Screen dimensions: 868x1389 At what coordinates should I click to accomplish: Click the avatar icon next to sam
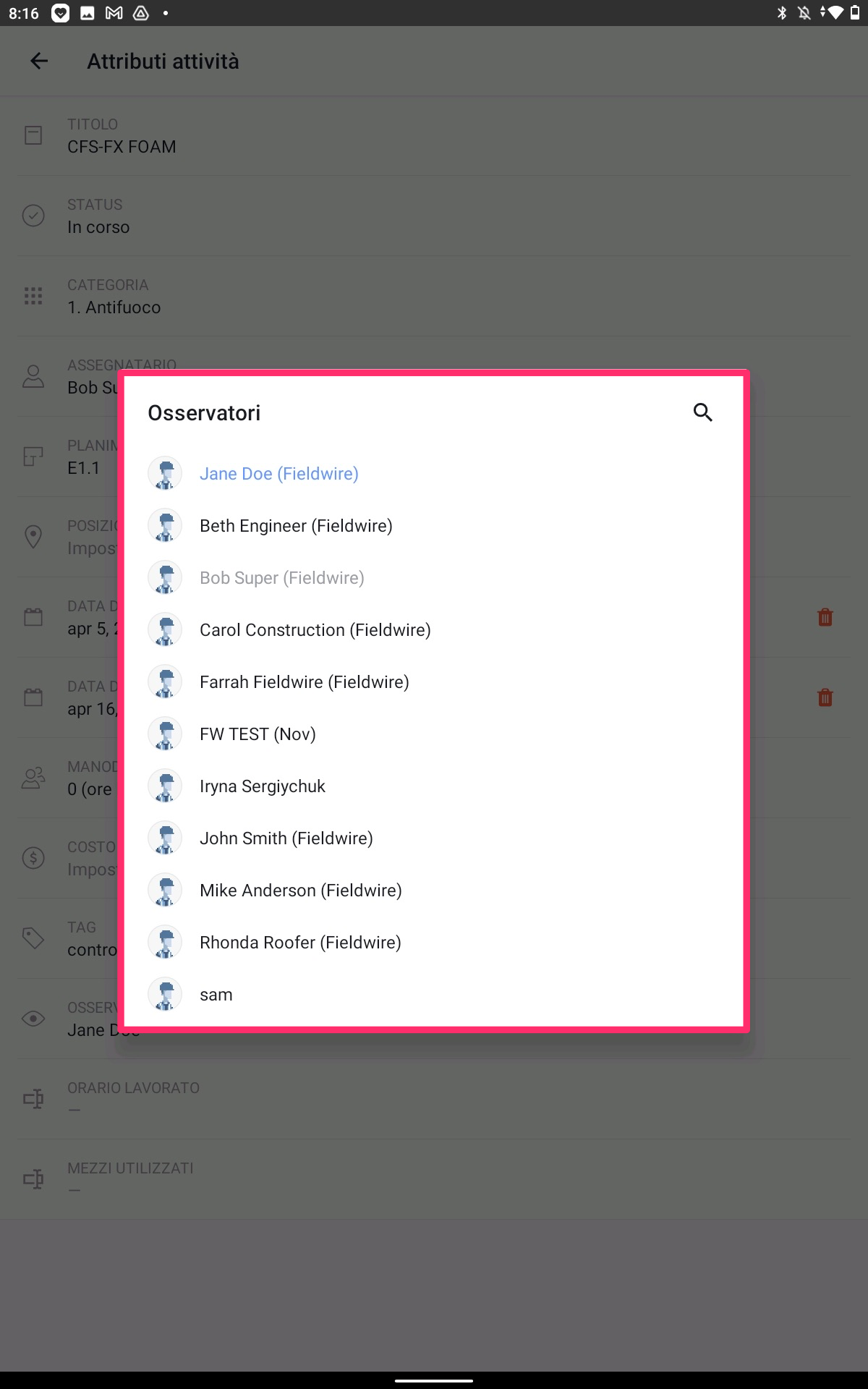pos(165,995)
